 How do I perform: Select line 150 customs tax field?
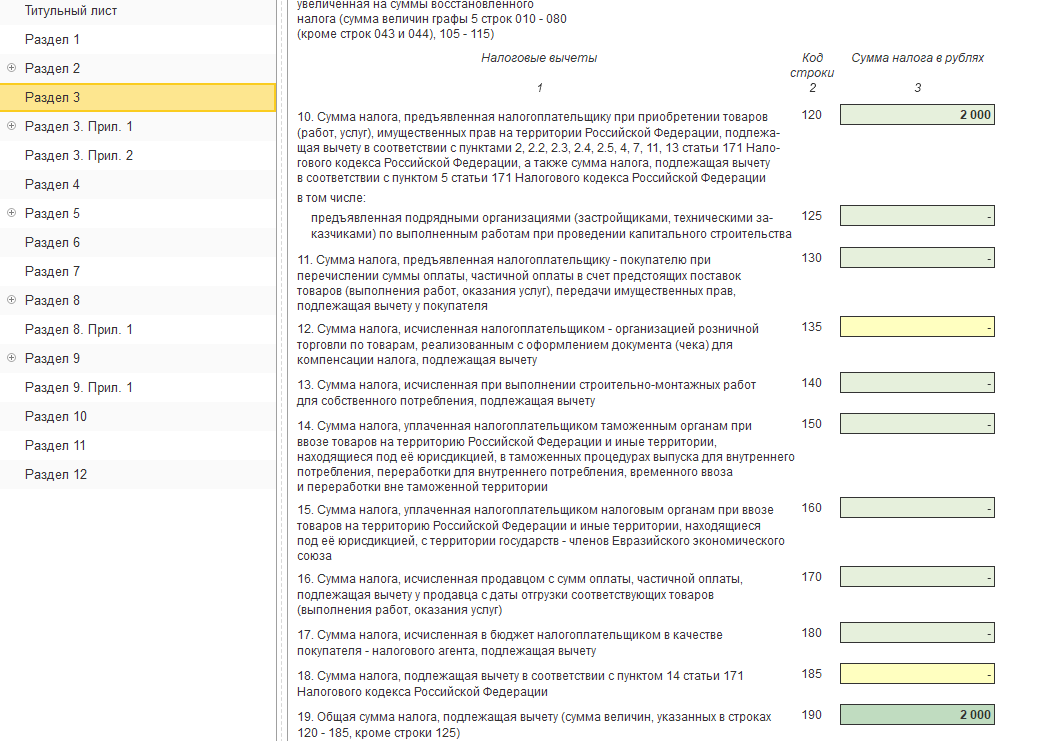pyautogui.click(x=917, y=424)
